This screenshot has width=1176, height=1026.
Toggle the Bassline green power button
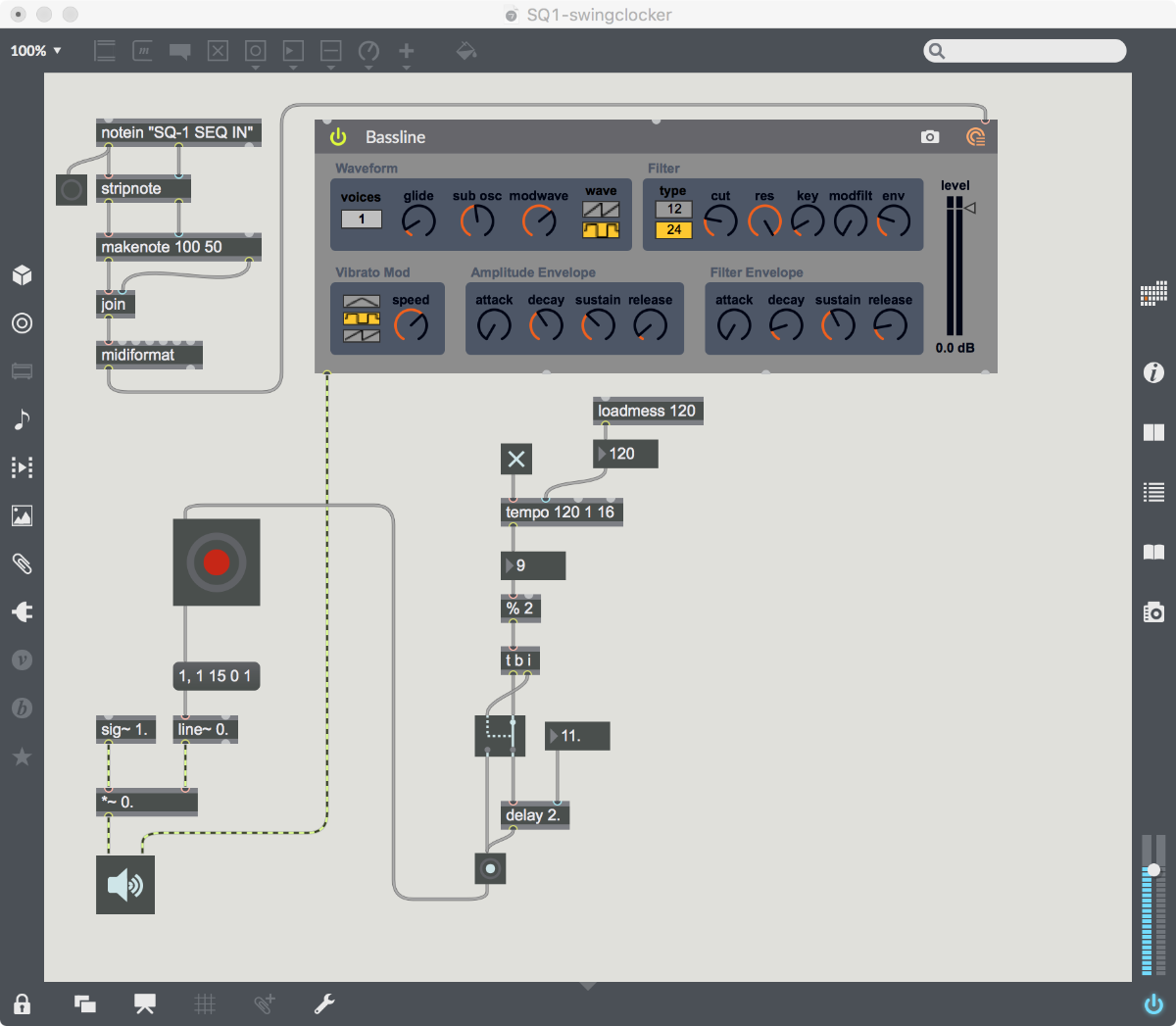click(338, 137)
